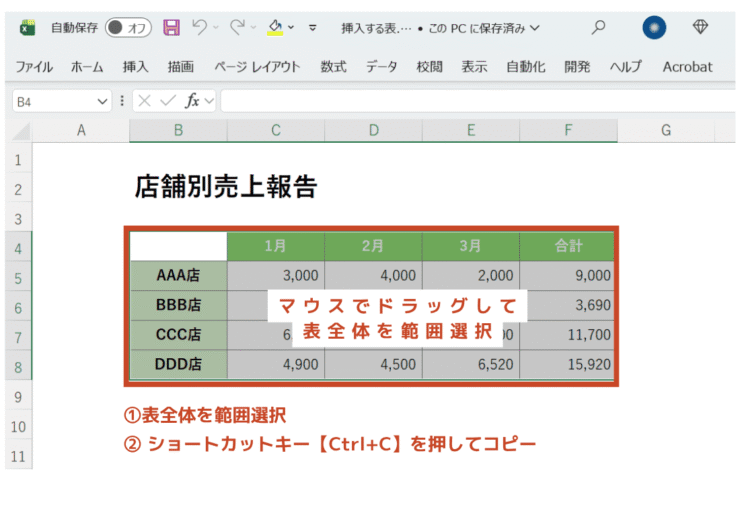This screenshot has width=740, height=505.
Task: Switch to the 数式 tab
Action: point(334,67)
